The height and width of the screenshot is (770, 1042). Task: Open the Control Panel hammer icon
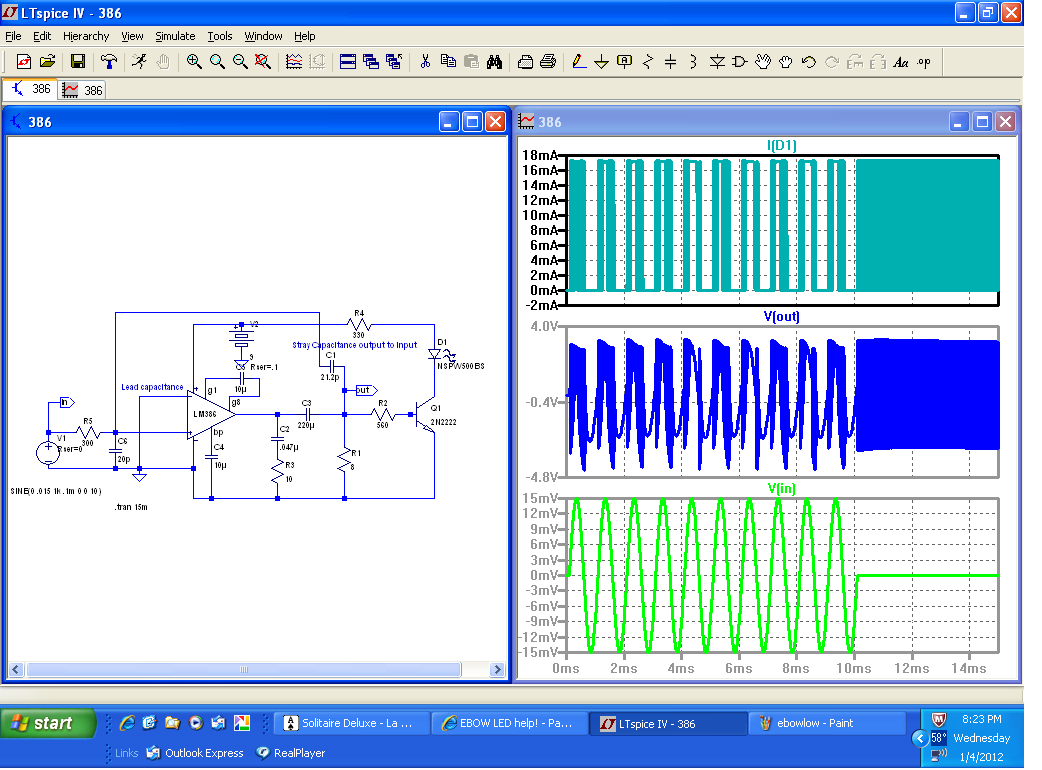109,62
